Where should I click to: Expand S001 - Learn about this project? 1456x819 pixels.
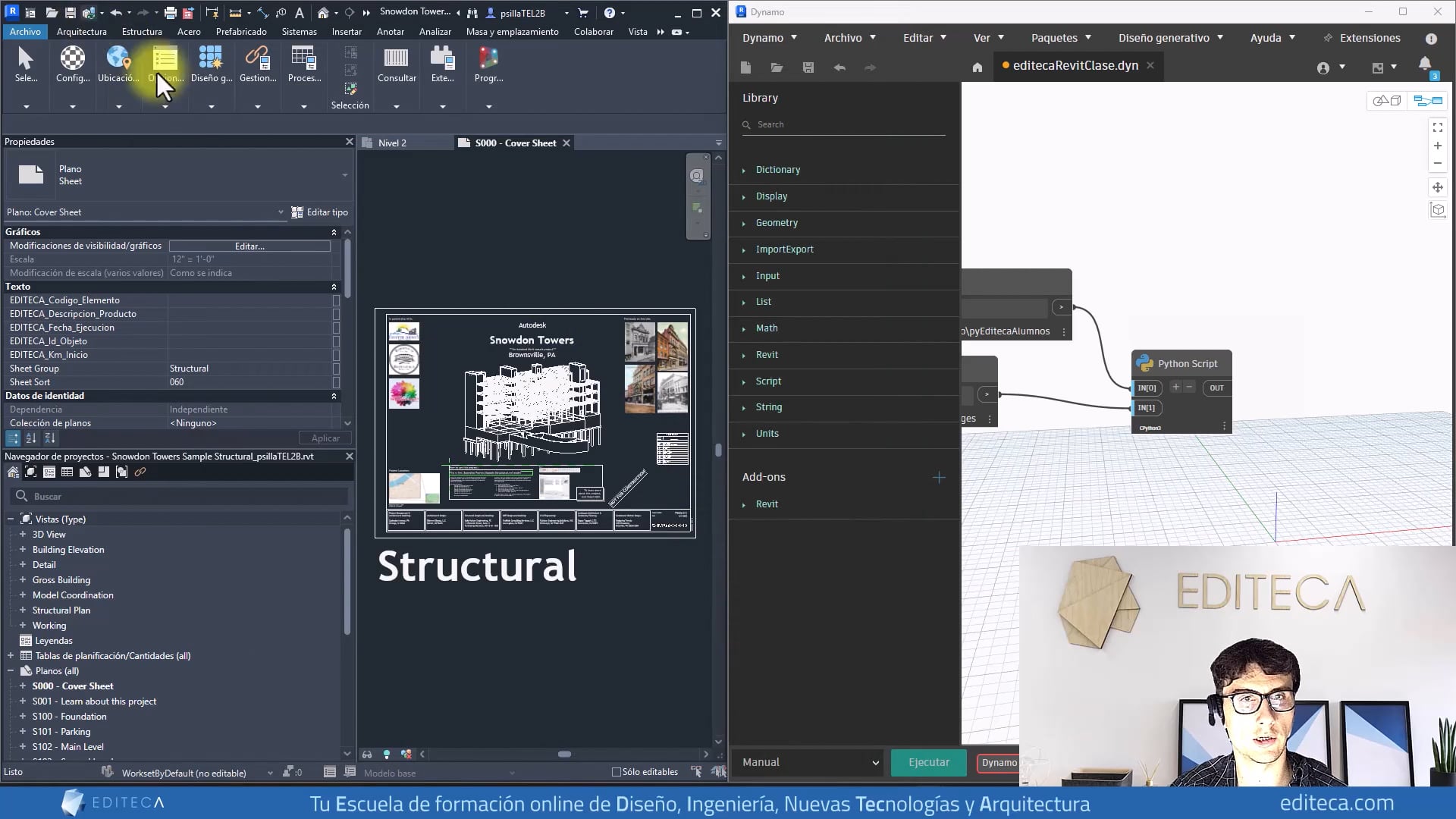click(23, 701)
